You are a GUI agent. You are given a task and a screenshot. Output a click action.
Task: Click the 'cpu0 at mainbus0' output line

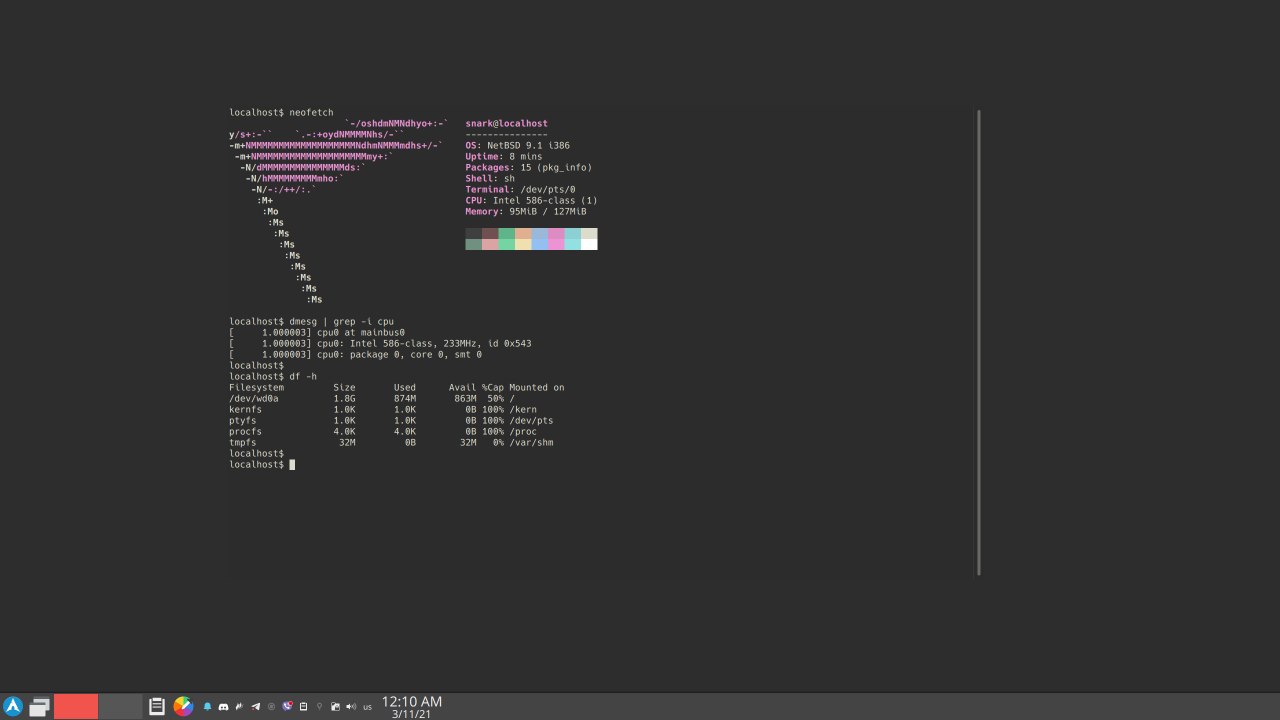[317, 333]
